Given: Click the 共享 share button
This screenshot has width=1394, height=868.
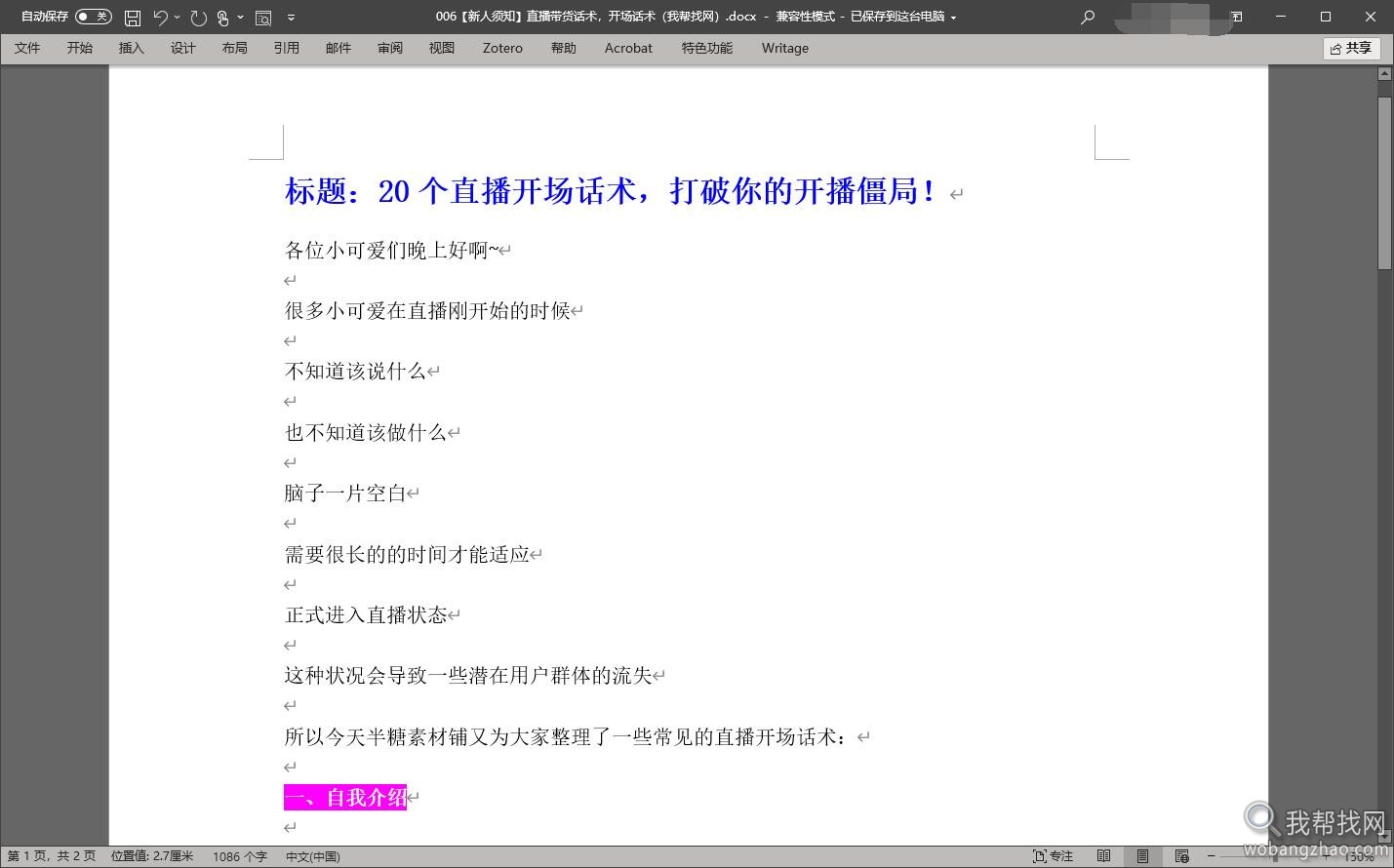Looking at the screenshot, I should (x=1352, y=48).
